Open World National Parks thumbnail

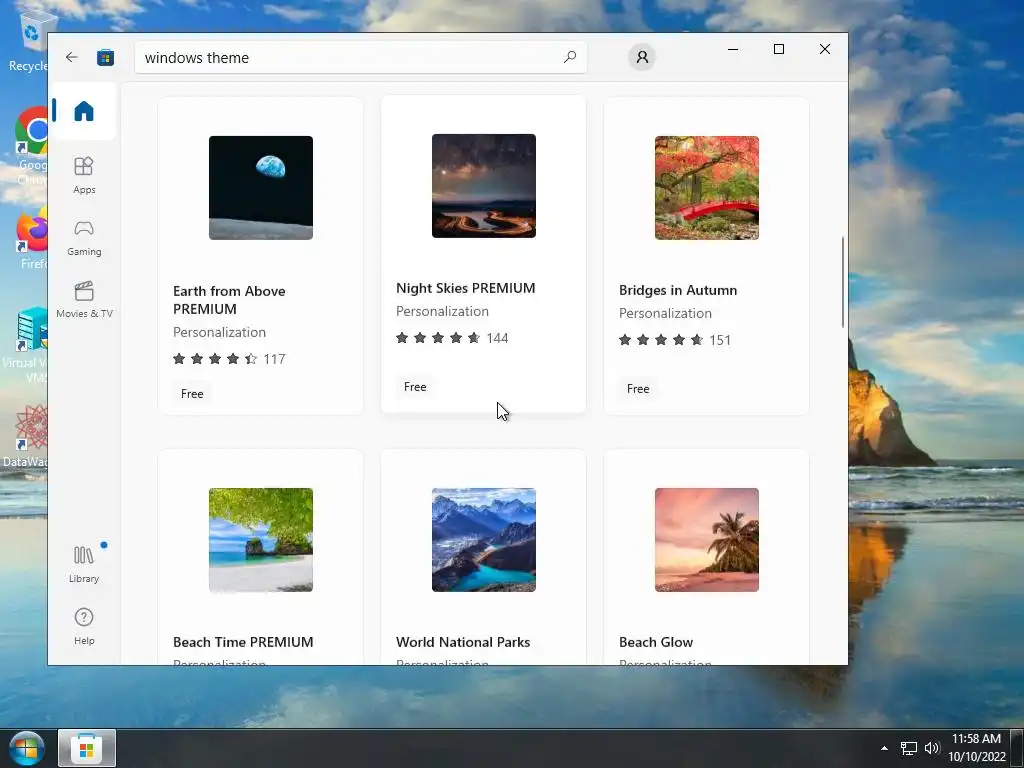coord(484,539)
